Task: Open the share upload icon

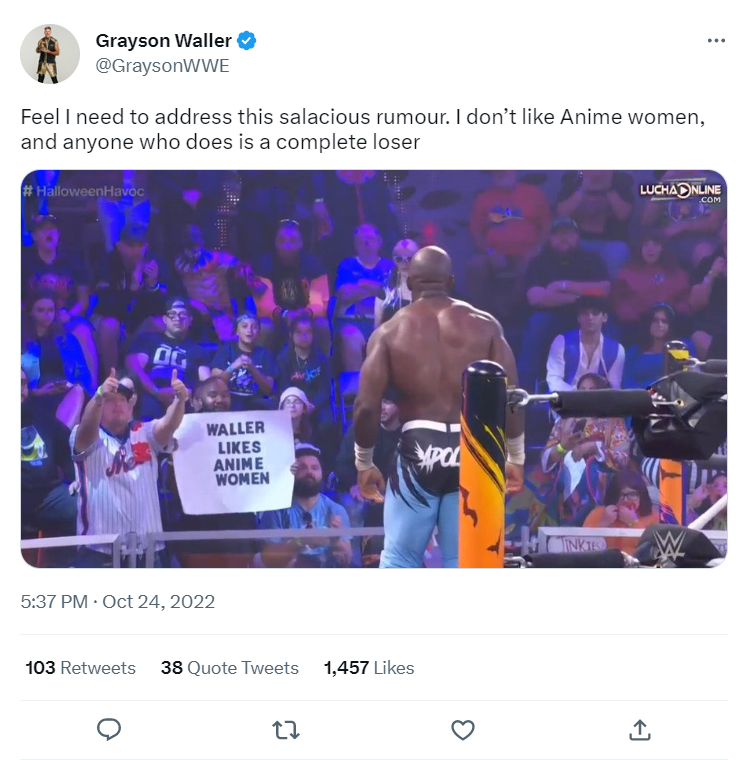Action: [x=639, y=730]
